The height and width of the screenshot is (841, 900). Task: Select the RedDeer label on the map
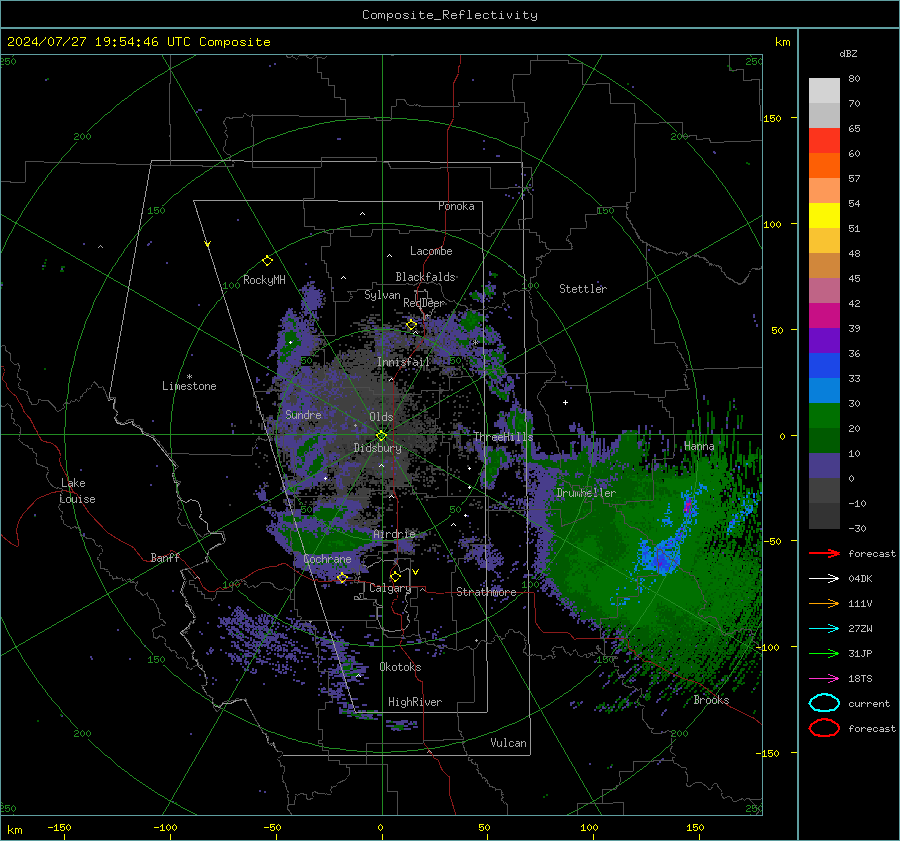[x=424, y=303]
